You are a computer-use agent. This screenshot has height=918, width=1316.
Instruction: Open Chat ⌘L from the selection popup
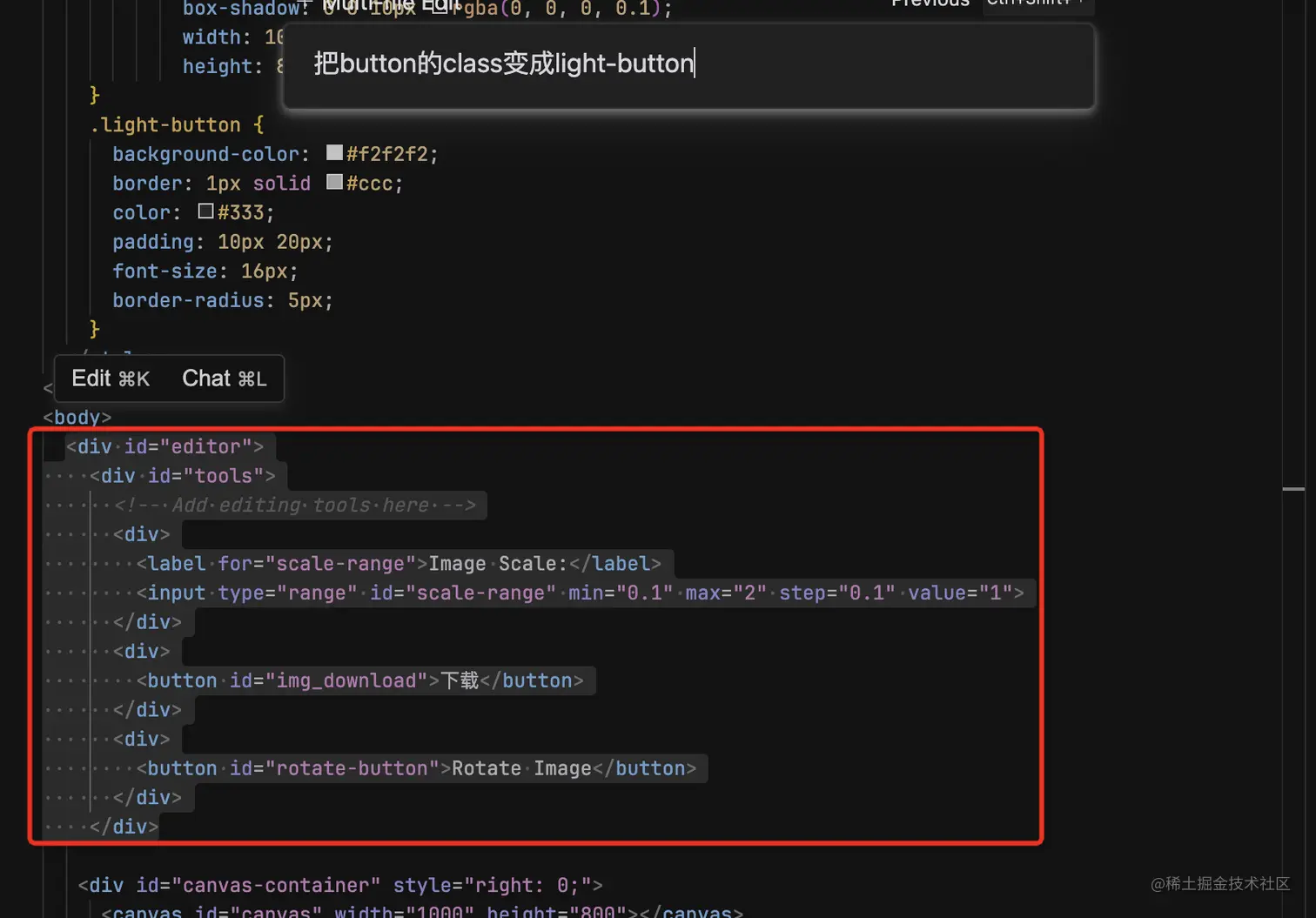click(x=225, y=379)
